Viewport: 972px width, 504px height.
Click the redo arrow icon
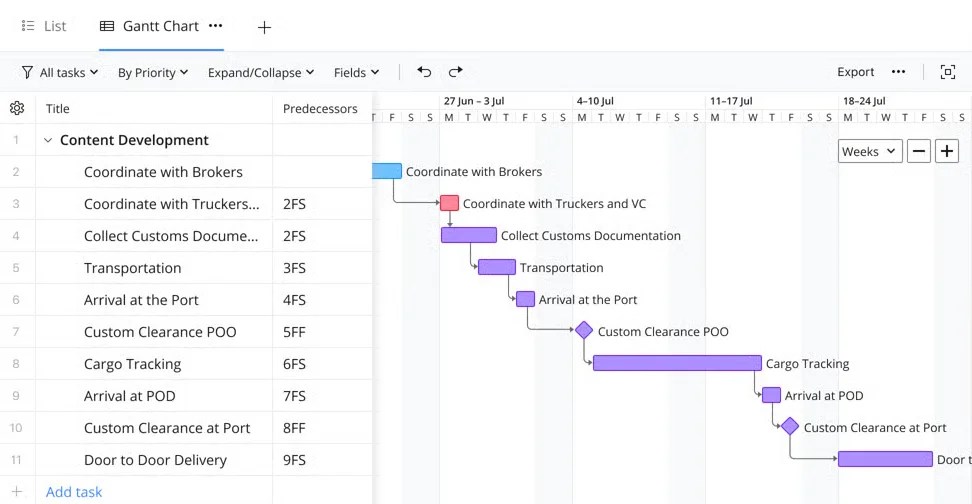pos(456,72)
